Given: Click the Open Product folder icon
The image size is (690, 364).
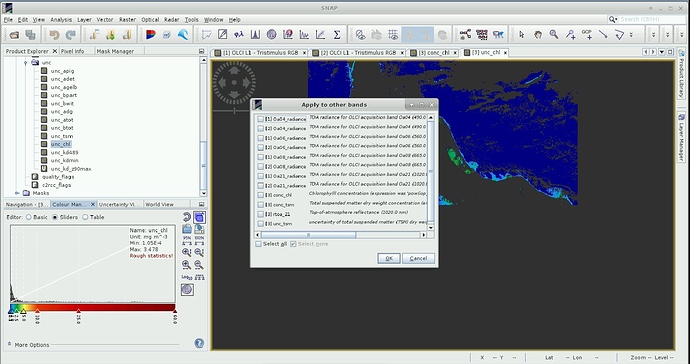Looking at the screenshot, I should (14, 34).
